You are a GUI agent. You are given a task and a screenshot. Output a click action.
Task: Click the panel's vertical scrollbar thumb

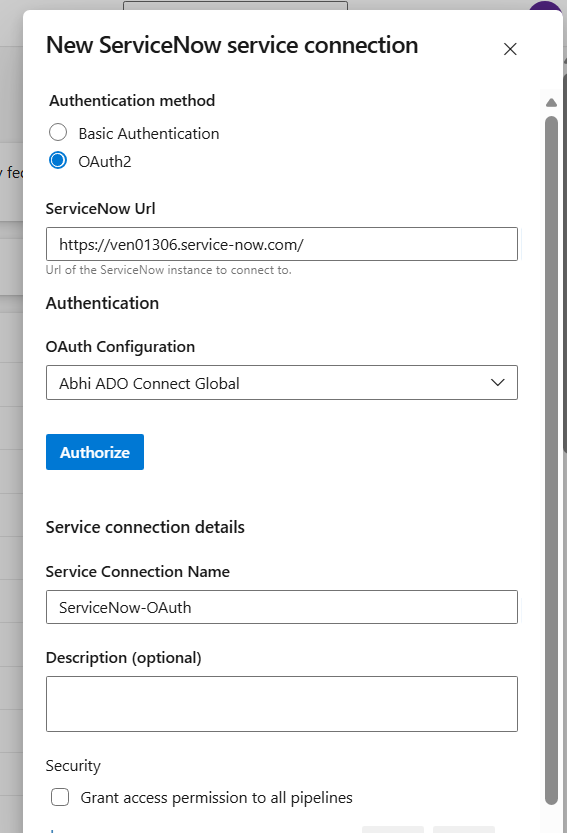point(552,460)
